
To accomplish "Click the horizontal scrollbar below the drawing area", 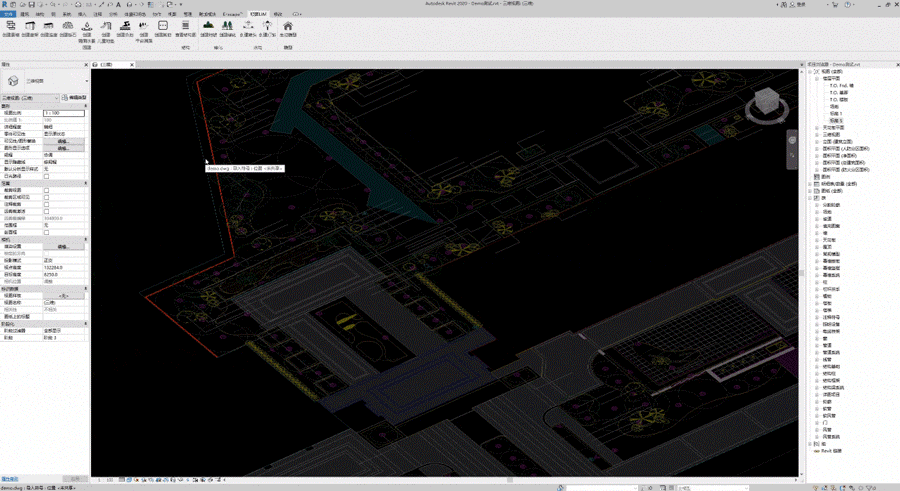I will 511,480.
